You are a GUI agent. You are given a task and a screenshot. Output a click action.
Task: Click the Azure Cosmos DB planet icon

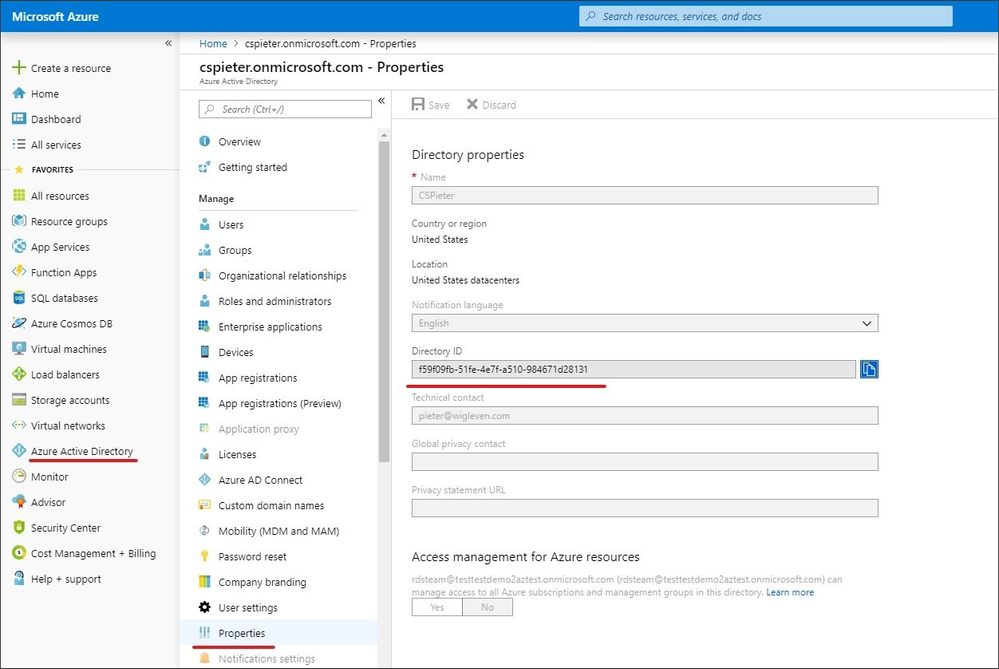point(19,323)
